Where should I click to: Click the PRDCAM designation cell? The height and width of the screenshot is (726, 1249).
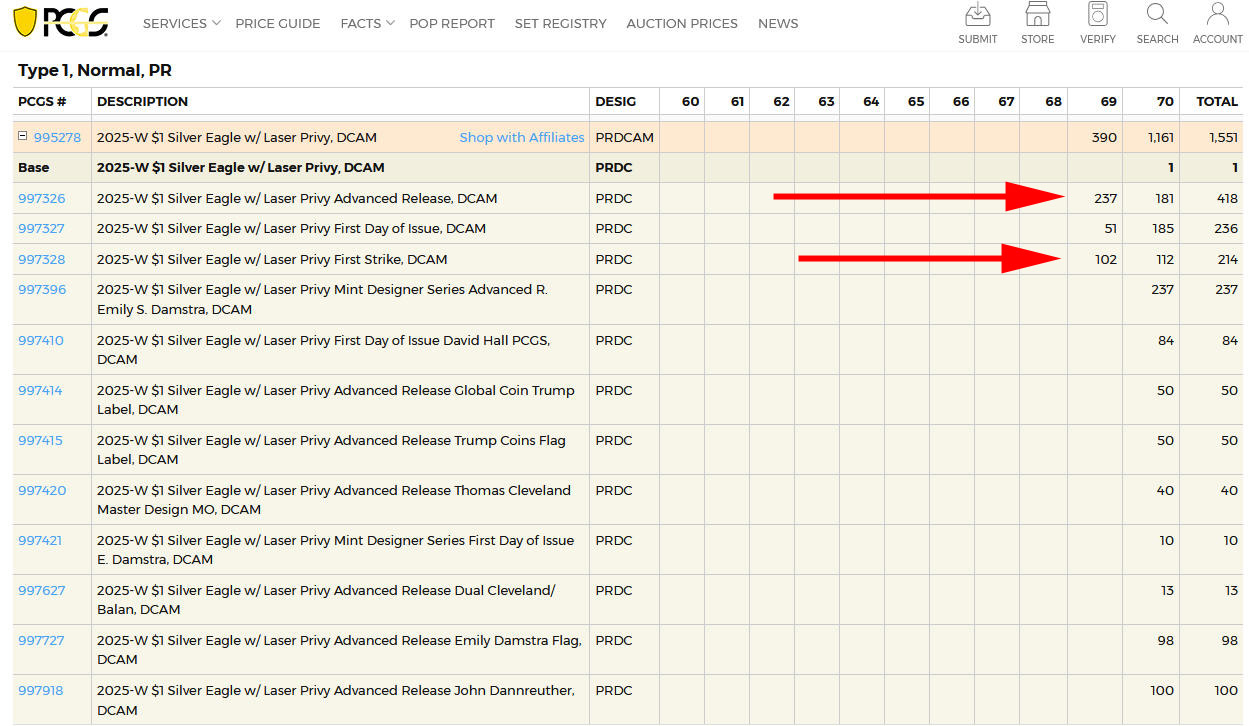pos(625,137)
